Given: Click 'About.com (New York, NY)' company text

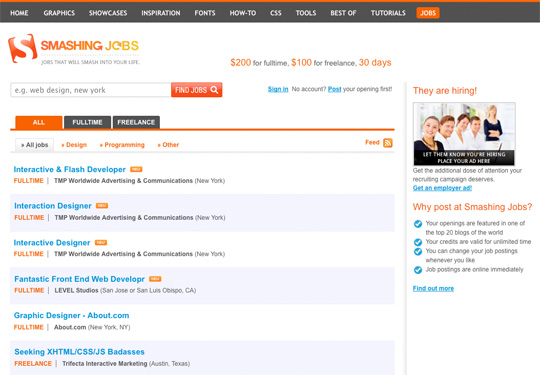Looking at the screenshot, I should pyautogui.click(x=92, y=327).
